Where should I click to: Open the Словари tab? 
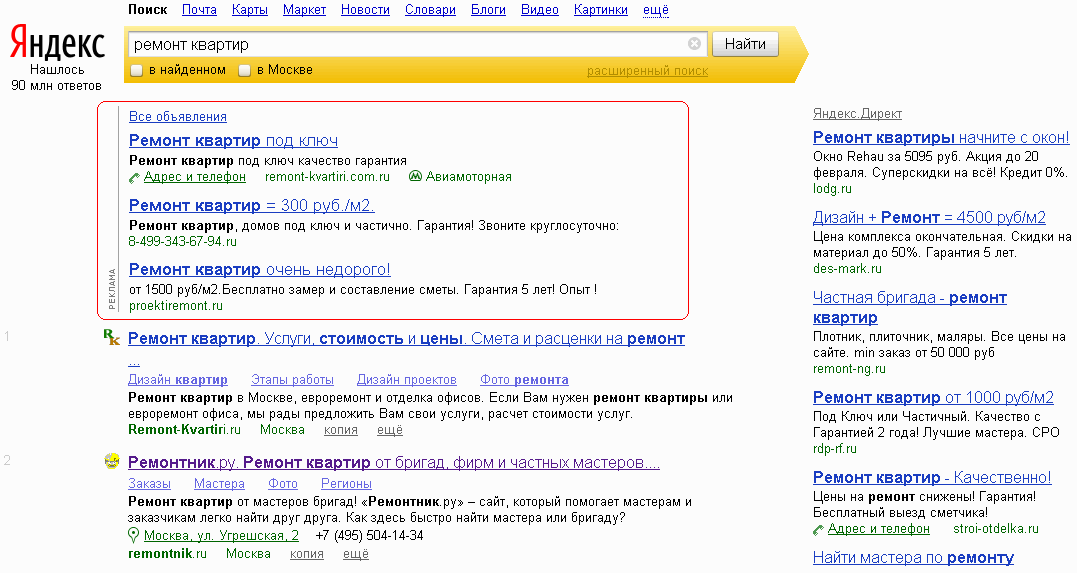(431, 10)
